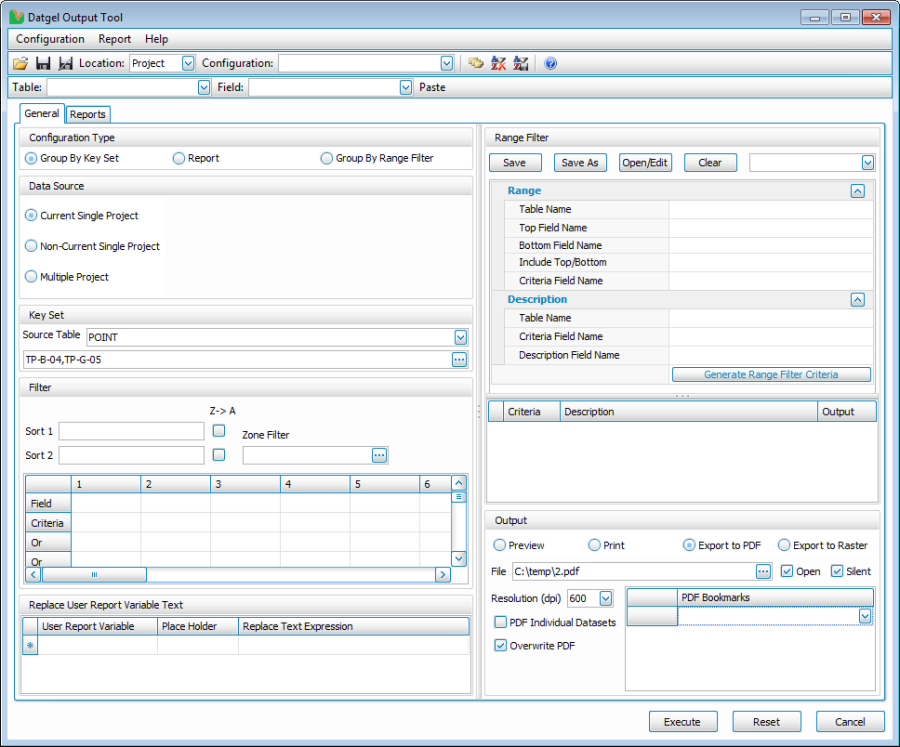Click the blue help question mark icon
This screenshot has height=747, width=900.
coord(550,63)
